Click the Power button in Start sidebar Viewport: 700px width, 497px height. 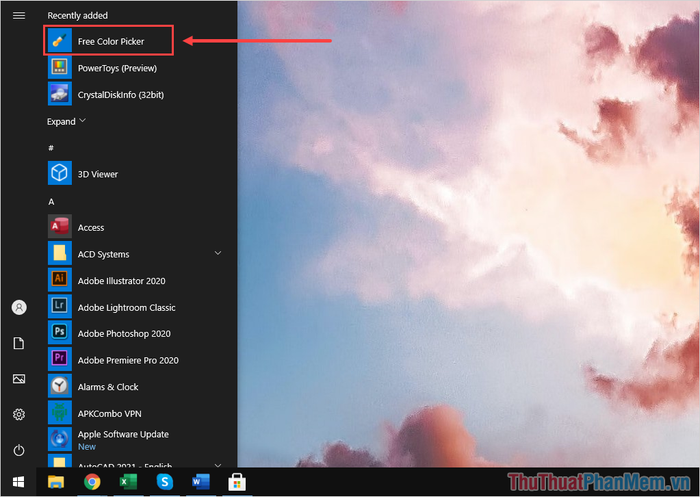19,450
